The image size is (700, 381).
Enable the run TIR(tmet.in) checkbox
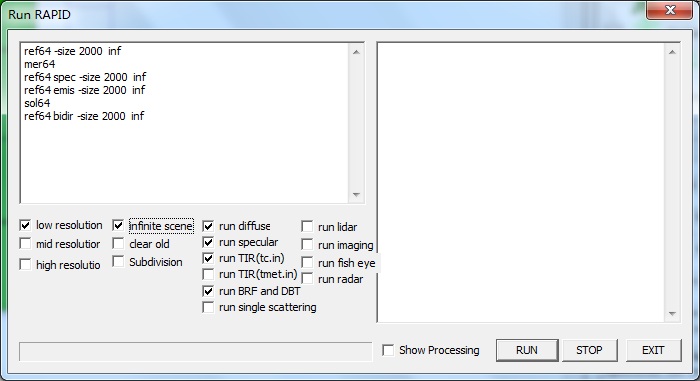pyautogui.click(x=208, y=274)
